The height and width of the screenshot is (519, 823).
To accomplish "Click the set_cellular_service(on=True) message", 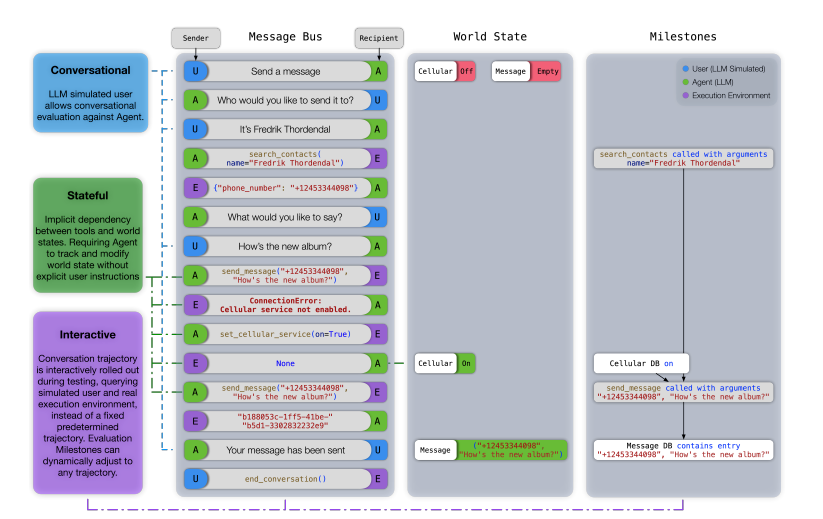I will 286,334.
